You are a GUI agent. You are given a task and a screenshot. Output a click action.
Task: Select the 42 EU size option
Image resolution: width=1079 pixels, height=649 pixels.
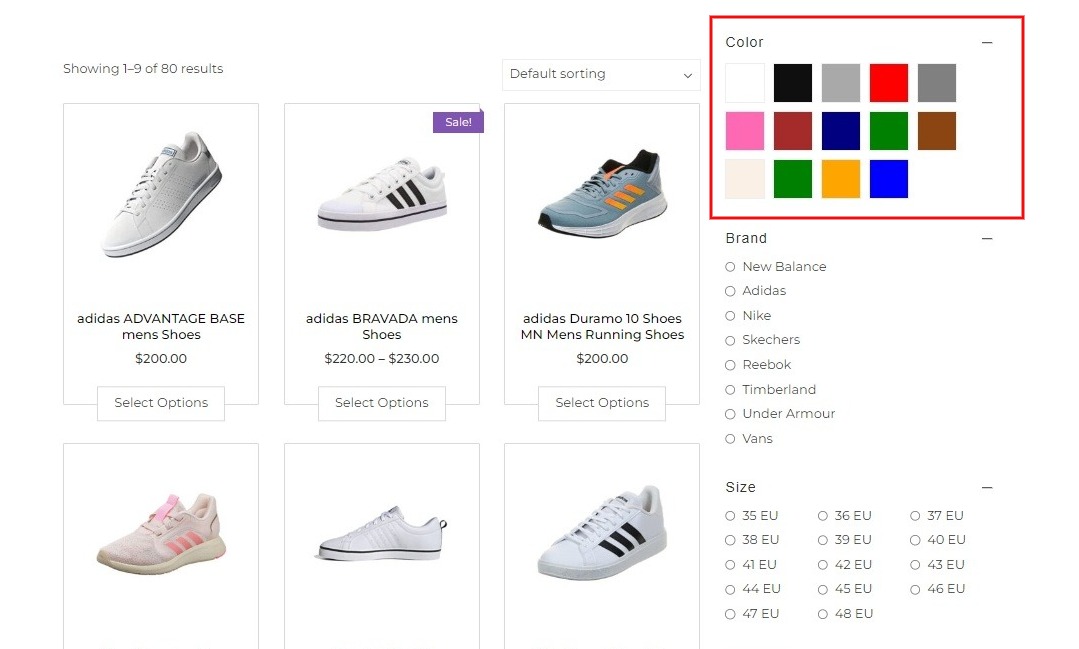pyautogui.click(x=822, y=565)
